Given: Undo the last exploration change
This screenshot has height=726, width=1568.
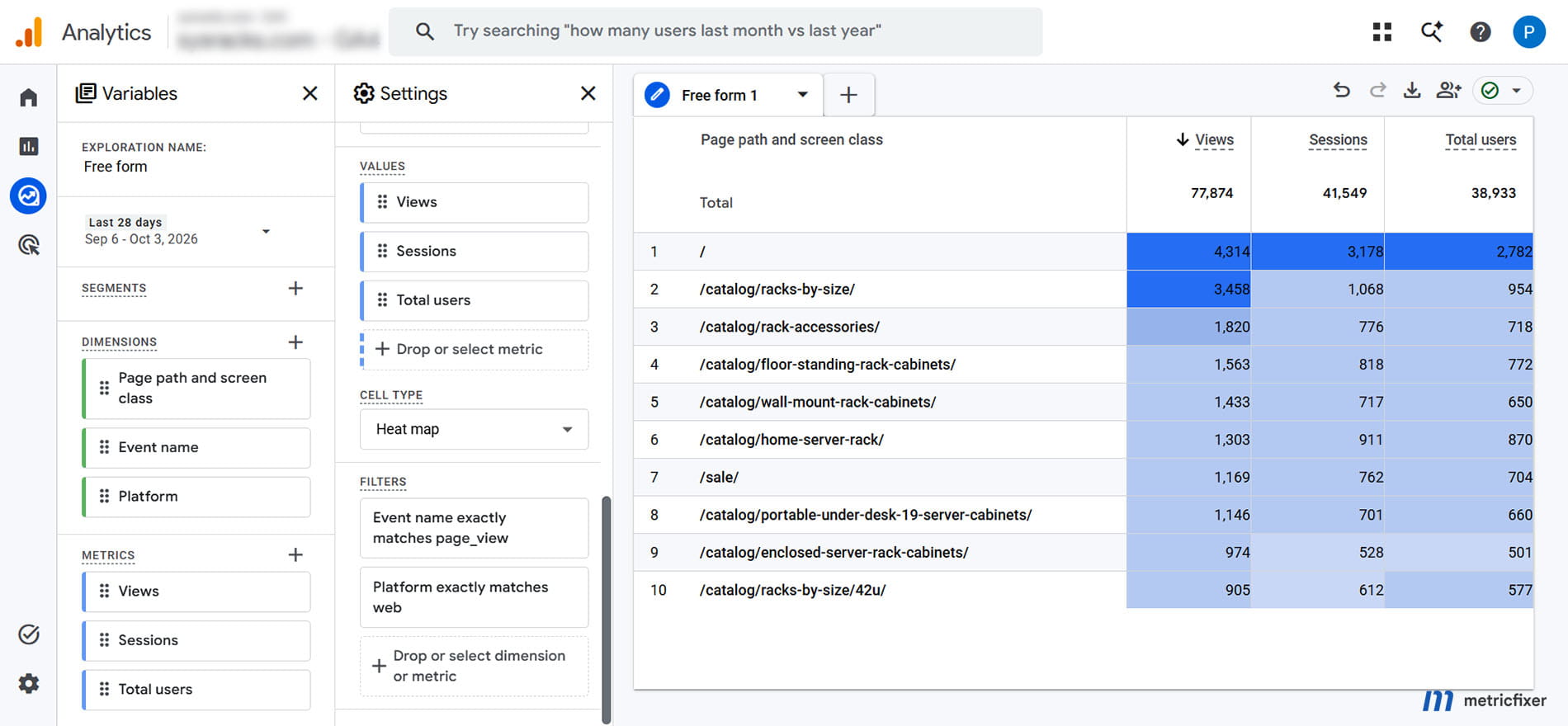Looking at the screenshot, I should [x=1342, y=91].
